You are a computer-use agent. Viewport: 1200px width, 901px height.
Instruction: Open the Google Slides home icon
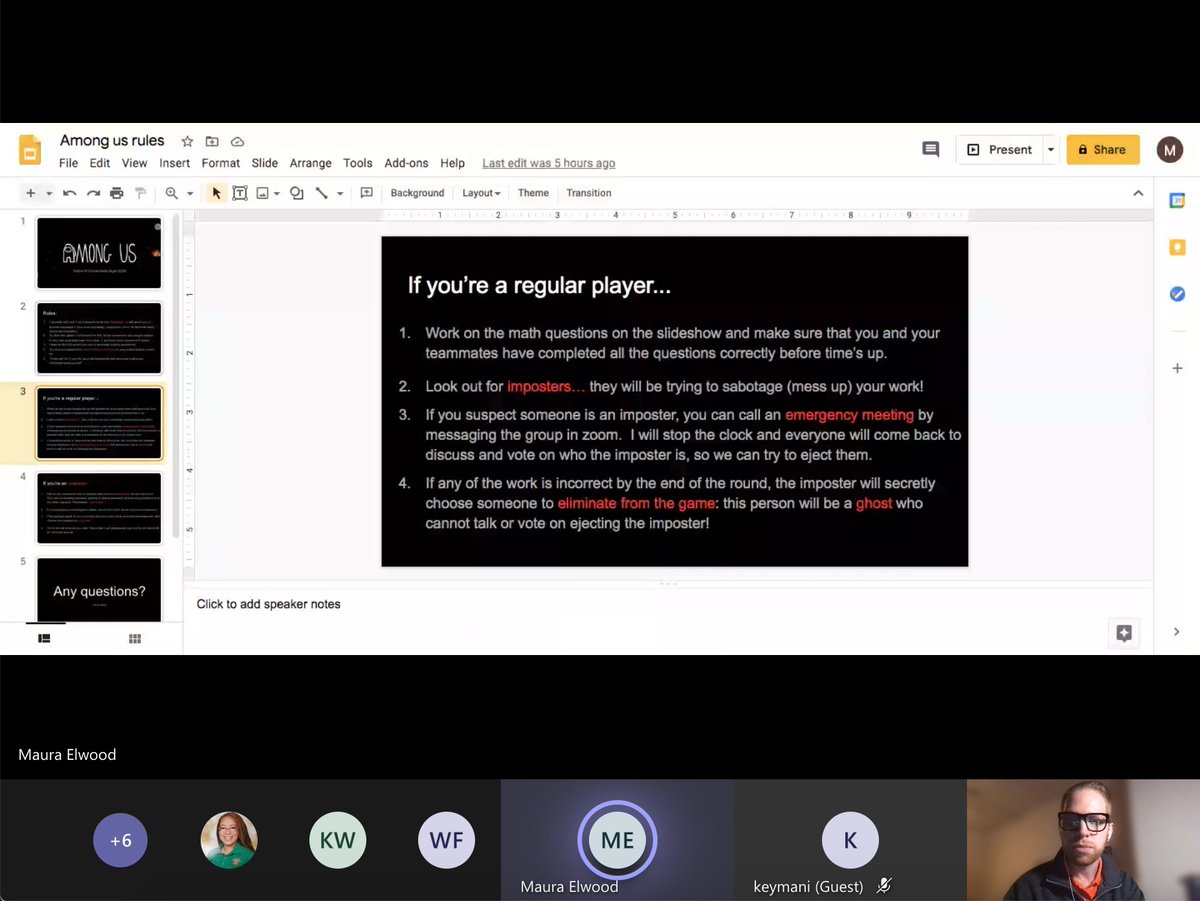30,150
